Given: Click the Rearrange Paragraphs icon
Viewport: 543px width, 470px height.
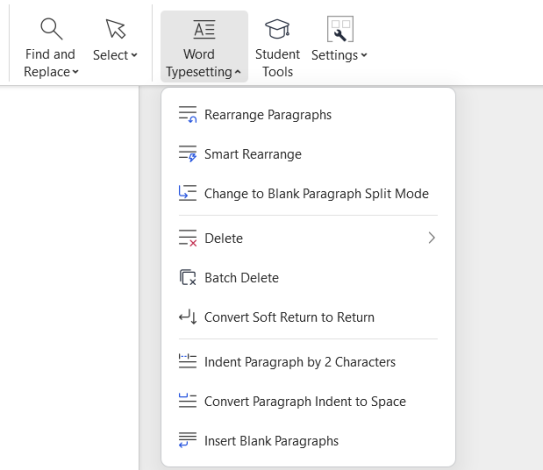Looking at the screenshot, I should 188,115.
